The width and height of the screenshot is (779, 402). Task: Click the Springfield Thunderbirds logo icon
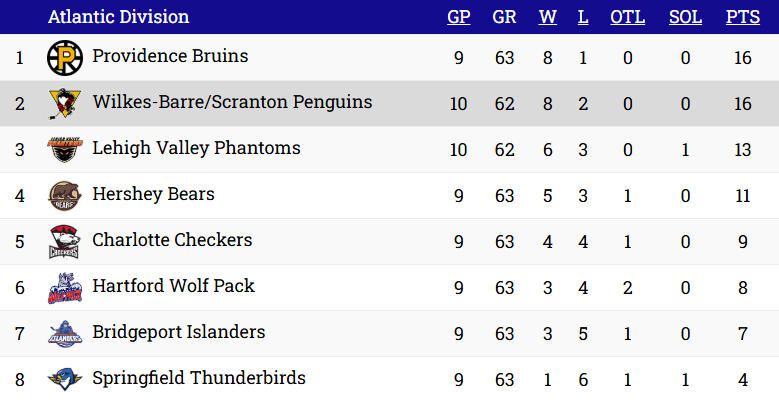[64, 380]
